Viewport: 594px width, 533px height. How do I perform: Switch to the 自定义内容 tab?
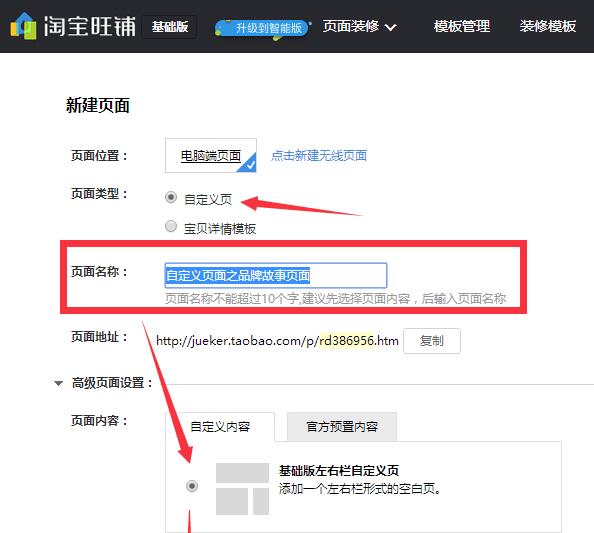[220, 427]
